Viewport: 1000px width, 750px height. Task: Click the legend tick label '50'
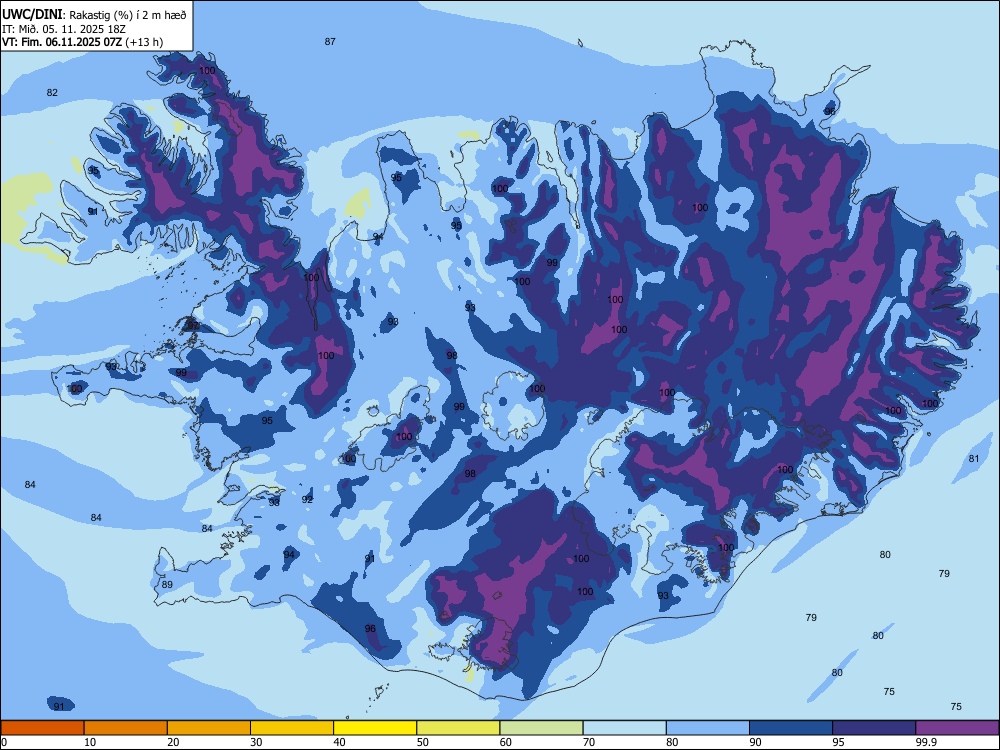[x=423, y=742]
